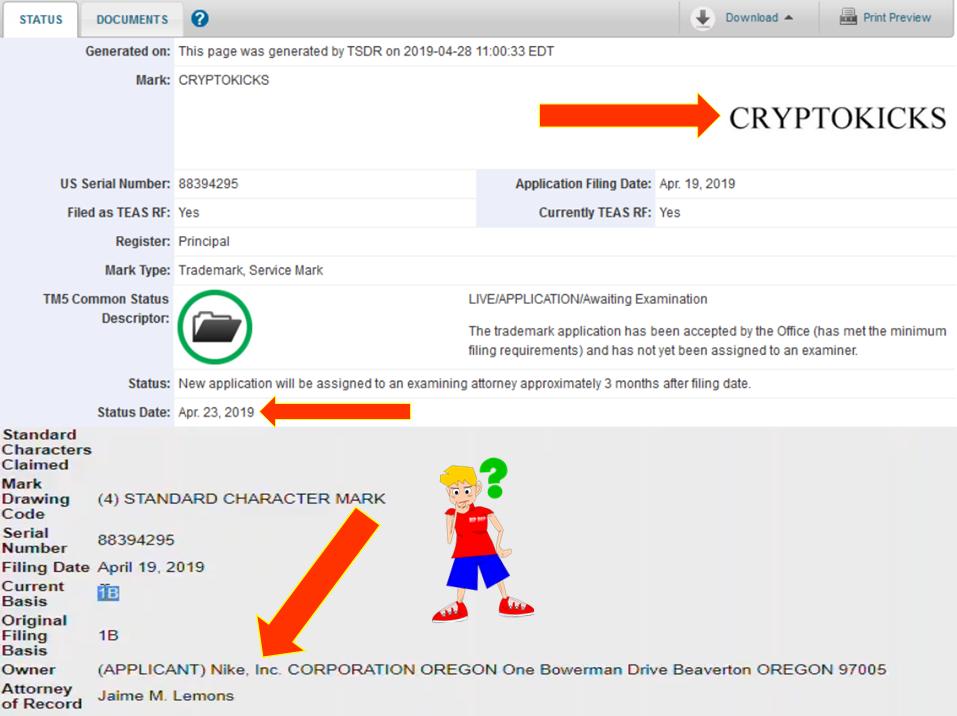957x716 pixels.
Task: Click the status line about examining attorney
Action: (x=464, y=383)
